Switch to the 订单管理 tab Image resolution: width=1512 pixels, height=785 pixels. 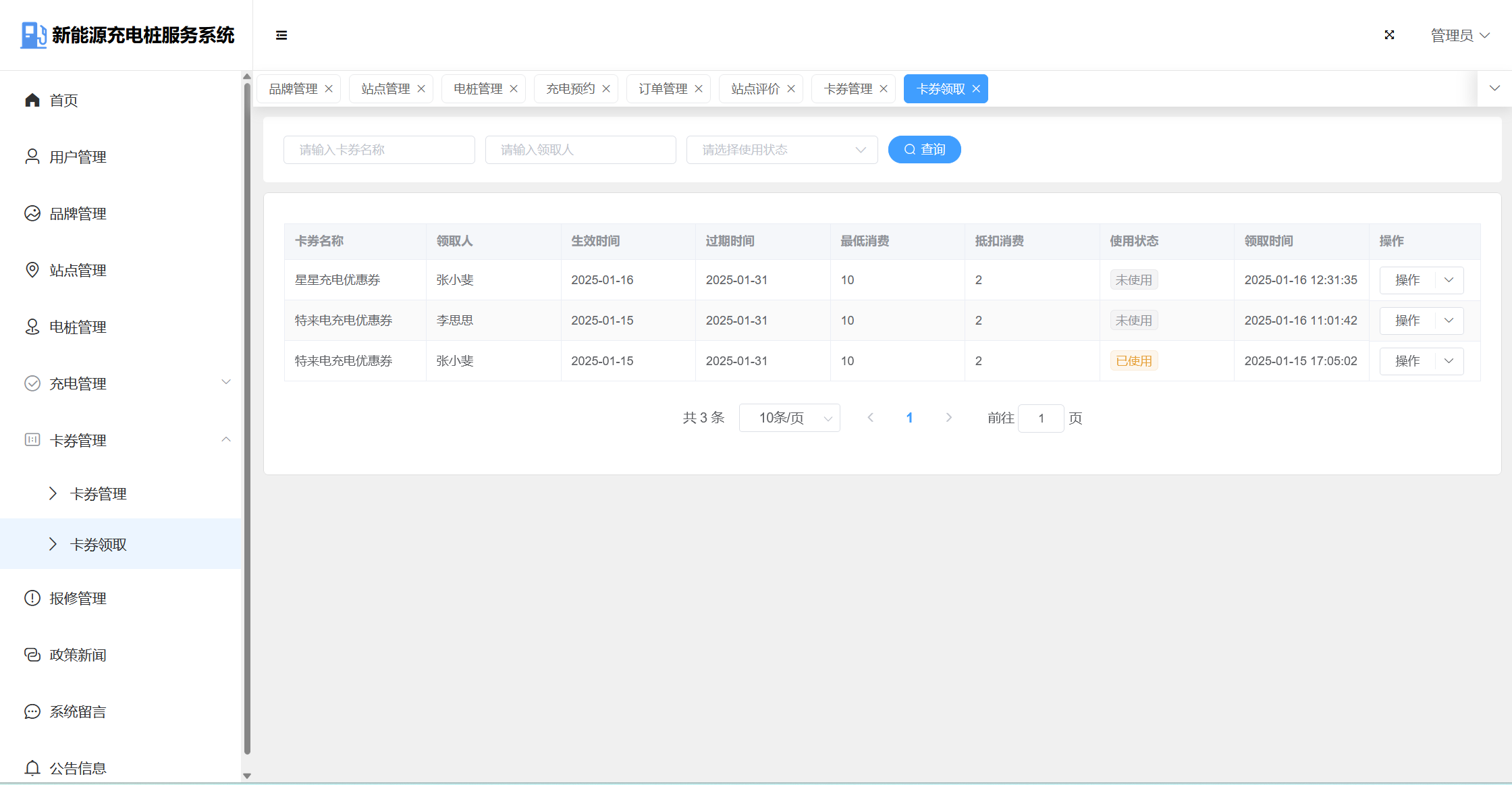pyautogui.click(x=662, y=89)
